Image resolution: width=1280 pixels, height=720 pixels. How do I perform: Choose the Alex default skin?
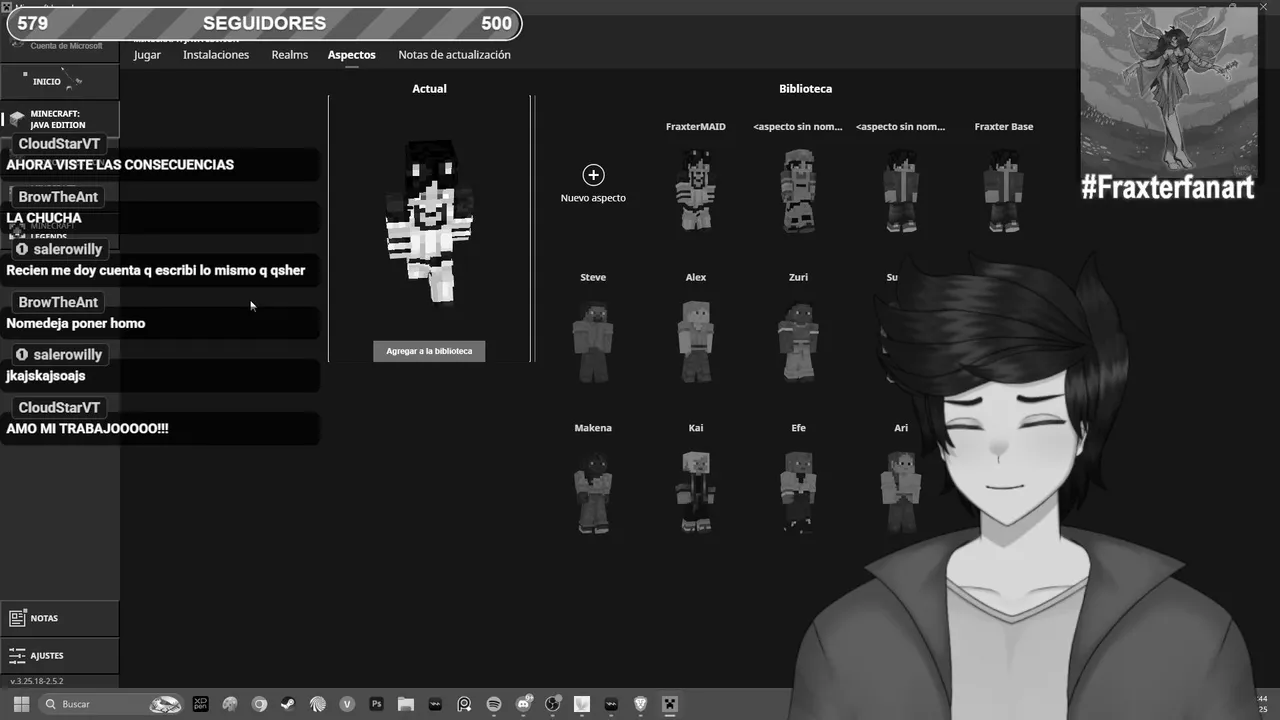[696, 340]
